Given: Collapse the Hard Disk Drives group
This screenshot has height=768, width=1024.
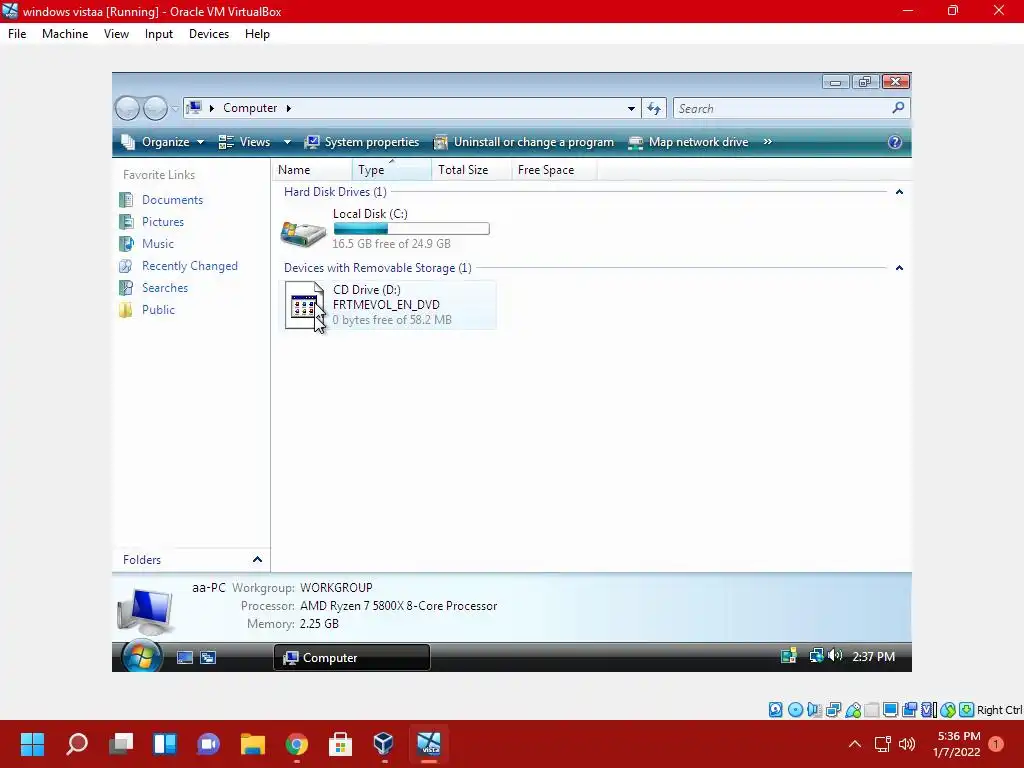Looking at the screenshot, I should coord(899,192).
